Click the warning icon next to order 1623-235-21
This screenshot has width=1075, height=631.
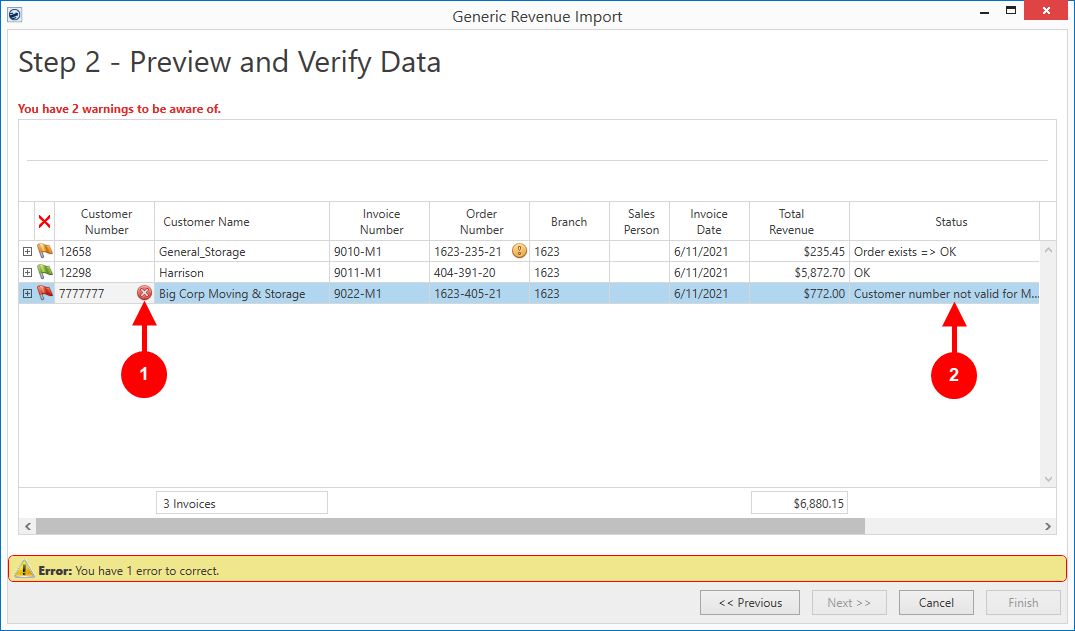coord(519,251)
